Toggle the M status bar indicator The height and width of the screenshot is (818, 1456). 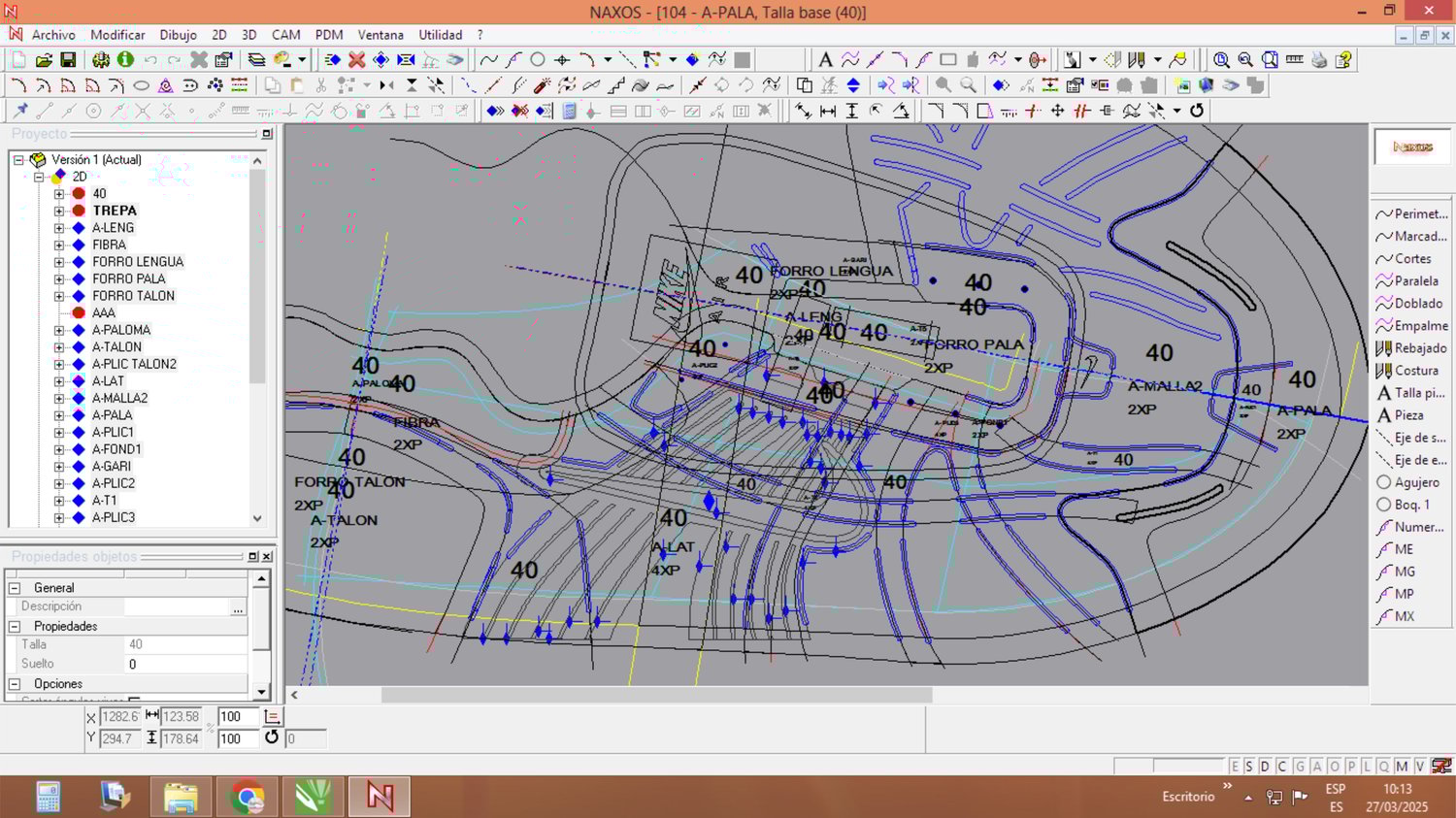pyautogui.click(x=1402, y=767)
